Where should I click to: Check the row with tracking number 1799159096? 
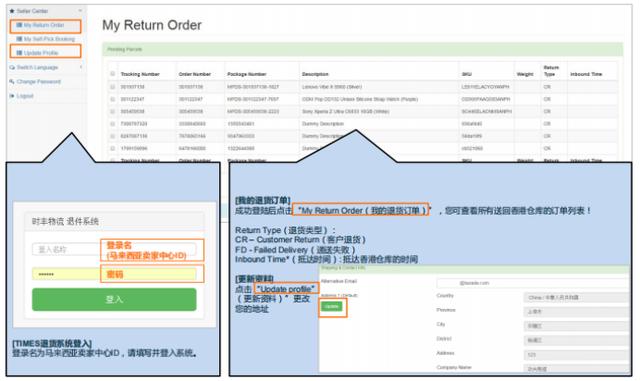pos(113,148)
